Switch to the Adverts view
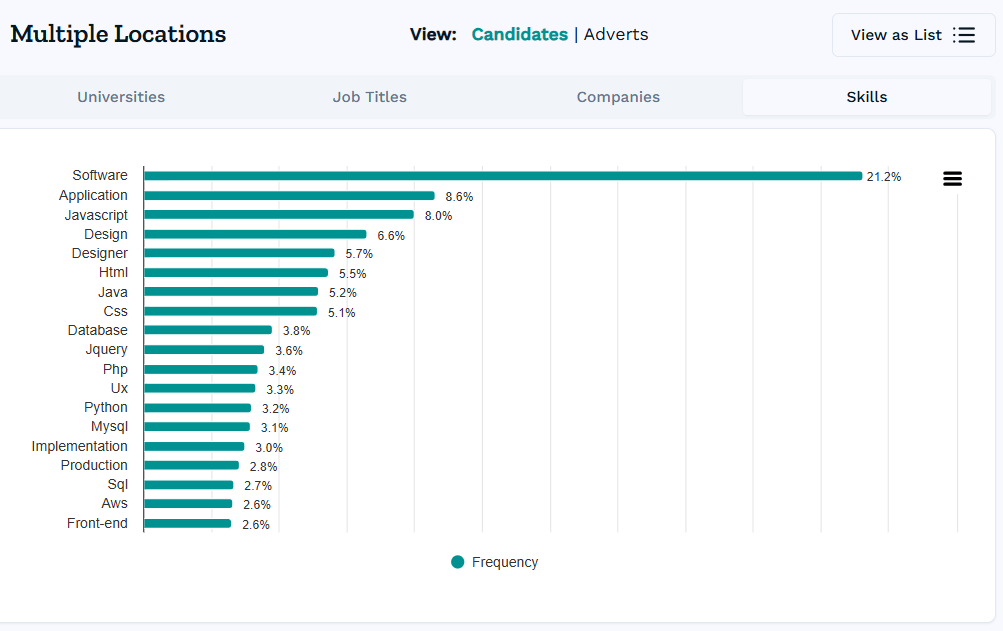The image size is (1003, 631). (615, 34)
